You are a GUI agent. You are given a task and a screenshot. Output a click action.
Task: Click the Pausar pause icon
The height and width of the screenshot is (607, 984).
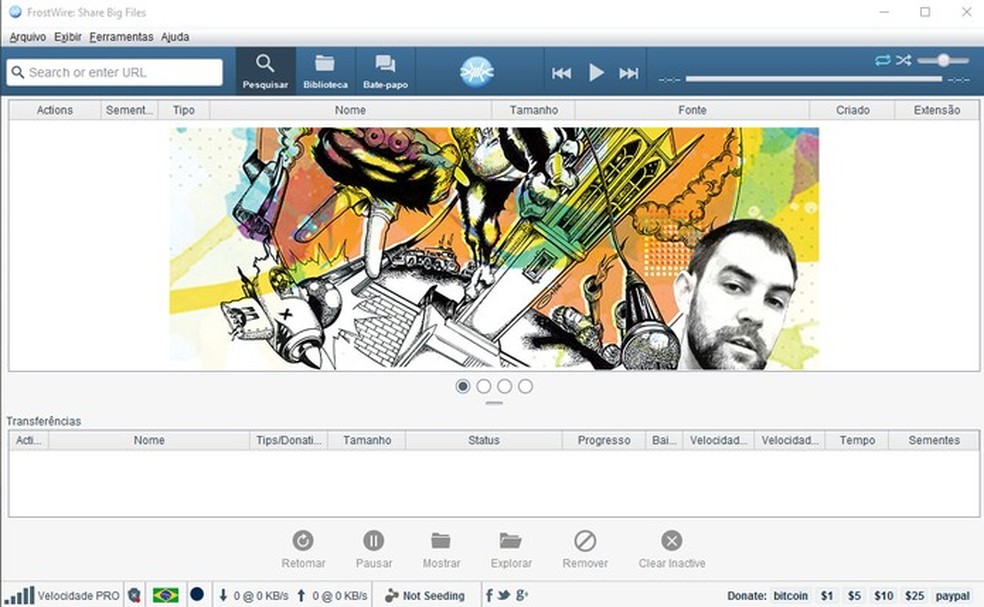(373, 540)
